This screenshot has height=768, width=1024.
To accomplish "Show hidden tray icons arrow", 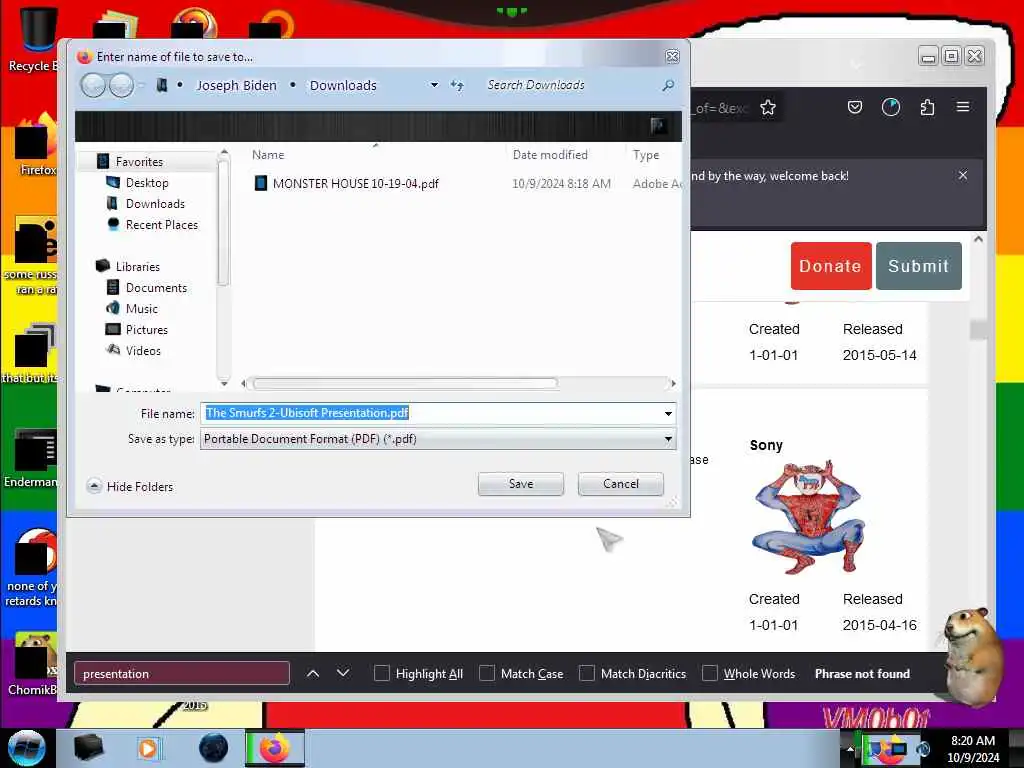I will [x=850, y=749].
